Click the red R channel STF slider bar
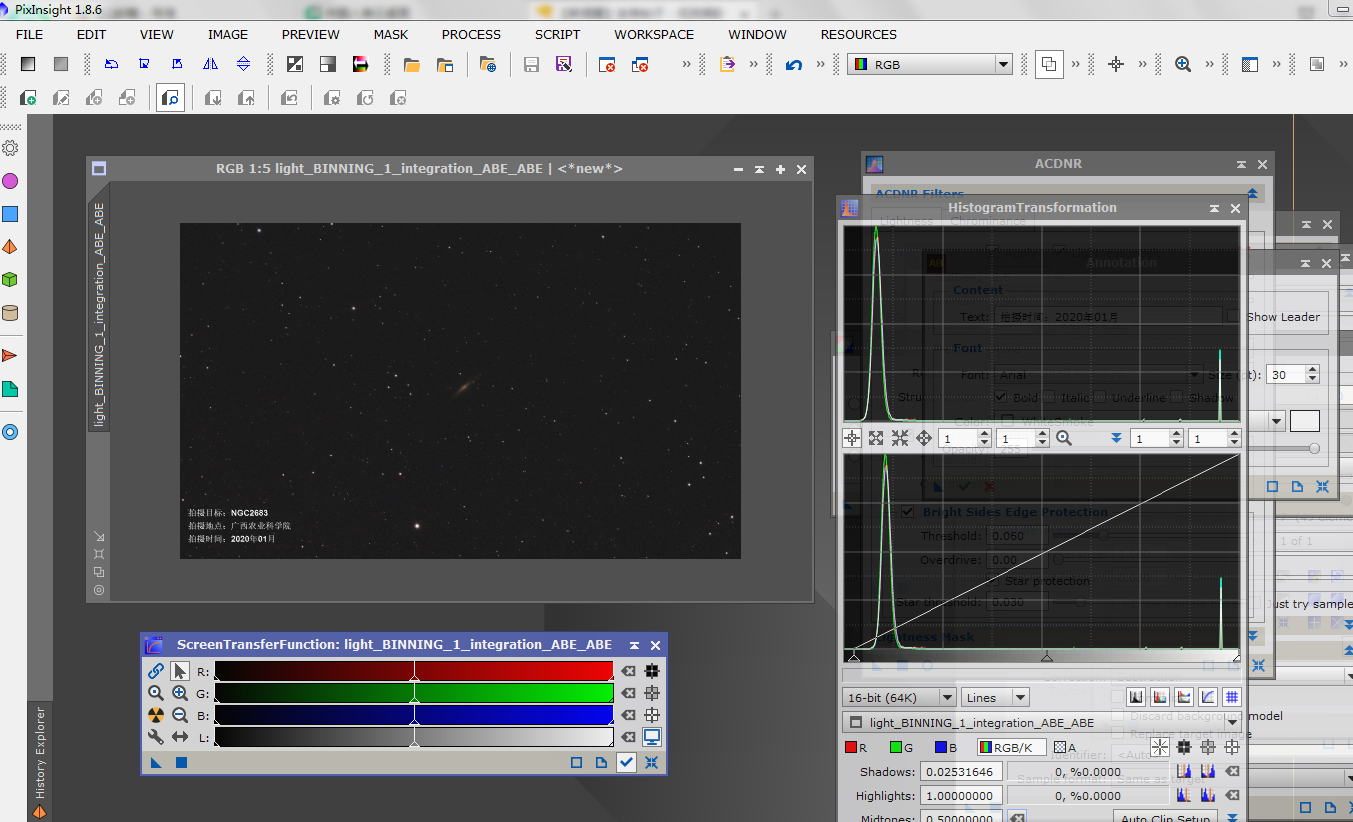Image resolution: width=1353 pixels, height=822 pixels. pyautogui.click(x=414, y=671)
